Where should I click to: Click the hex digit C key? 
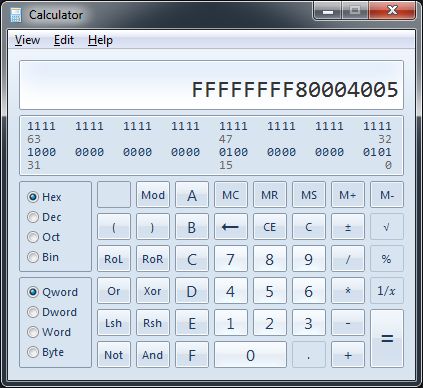(x=192, y=259)
